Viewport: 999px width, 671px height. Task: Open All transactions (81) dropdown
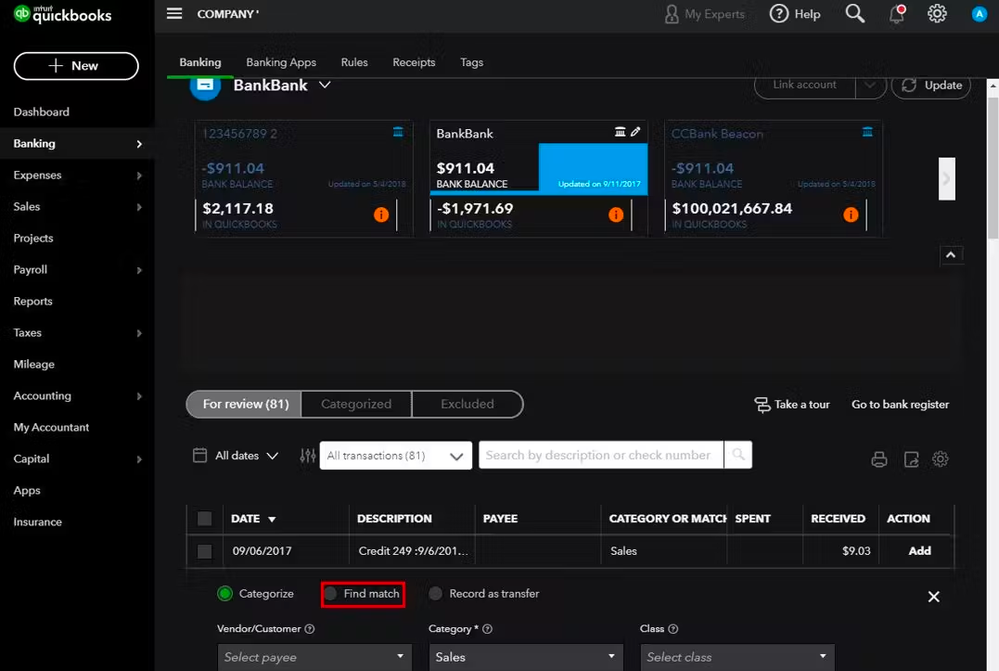[x=396, y=456]
